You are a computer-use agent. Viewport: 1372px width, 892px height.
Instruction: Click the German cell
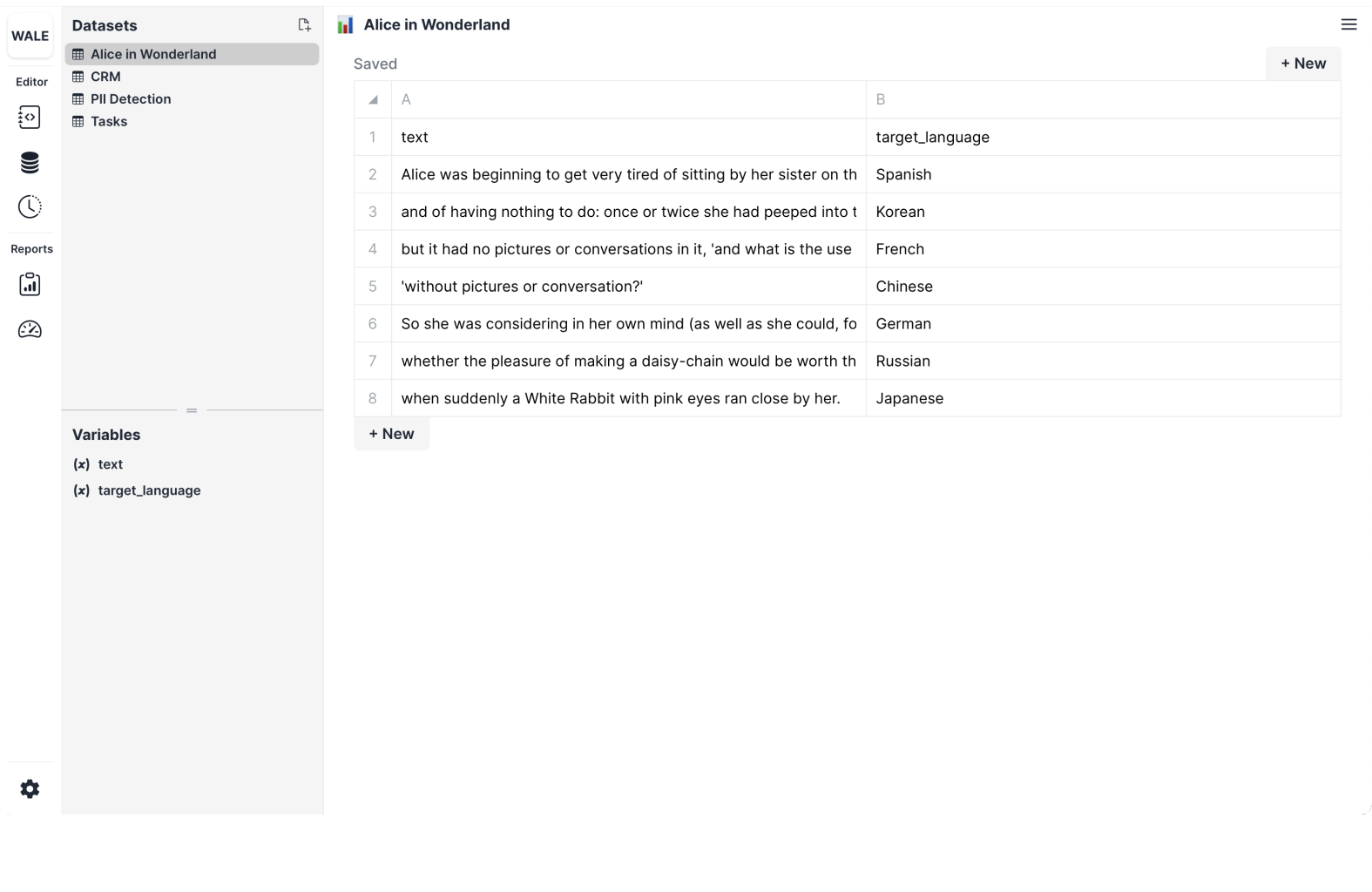pyautogui.click(x=1104, y=324)
